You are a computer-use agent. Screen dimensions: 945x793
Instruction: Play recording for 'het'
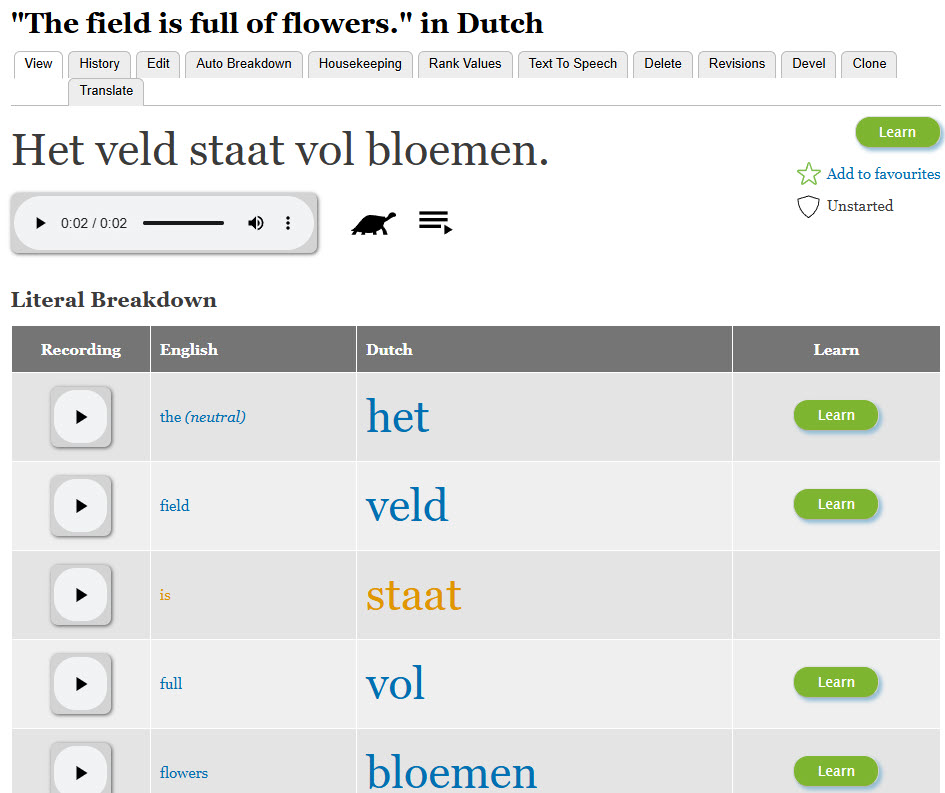(81, 417)
